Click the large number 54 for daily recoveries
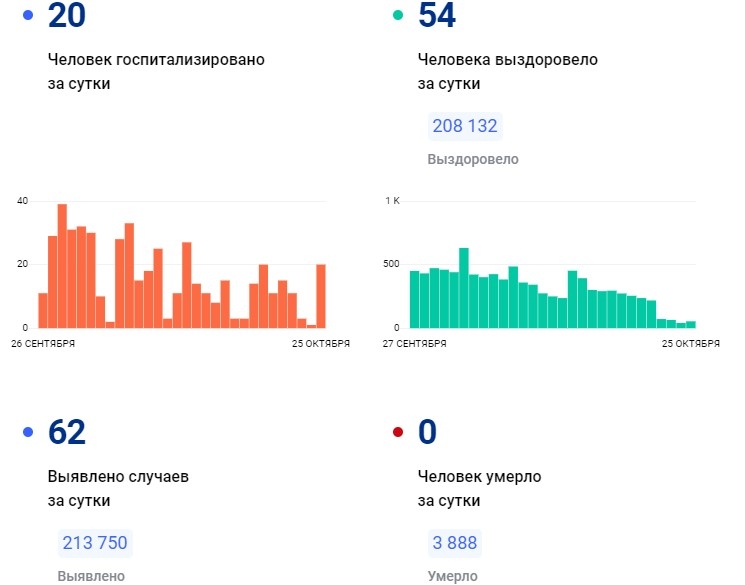The image size is (745, 585). pos(439,16)
